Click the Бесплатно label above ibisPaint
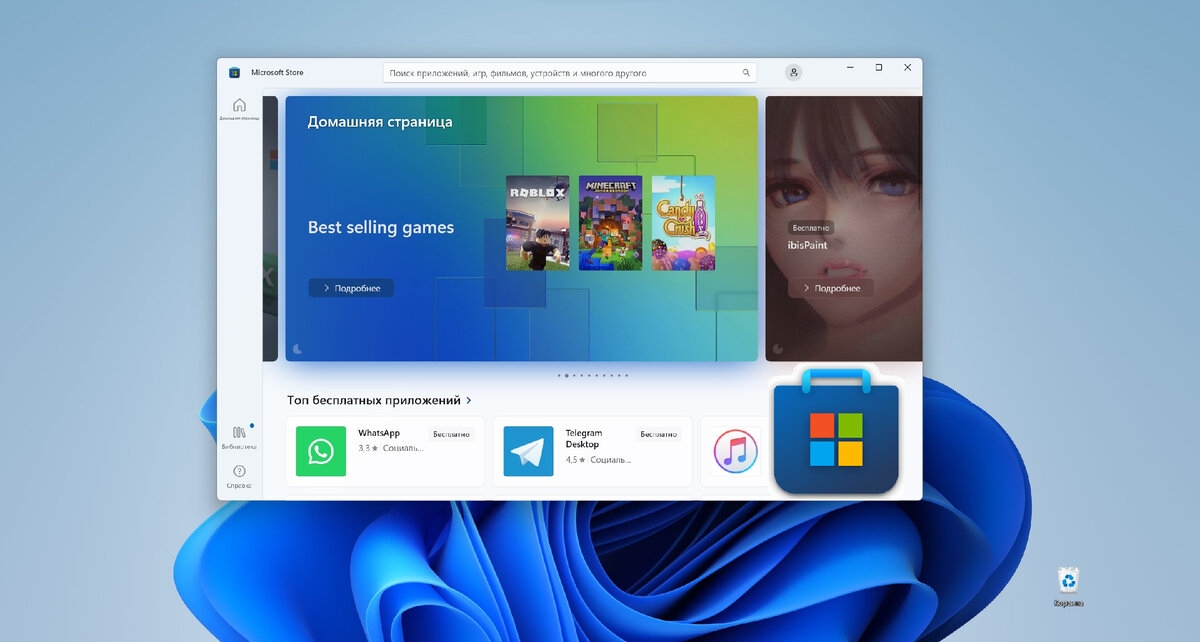This screenshot has height=642, width=1200. (x=810, y=228)
